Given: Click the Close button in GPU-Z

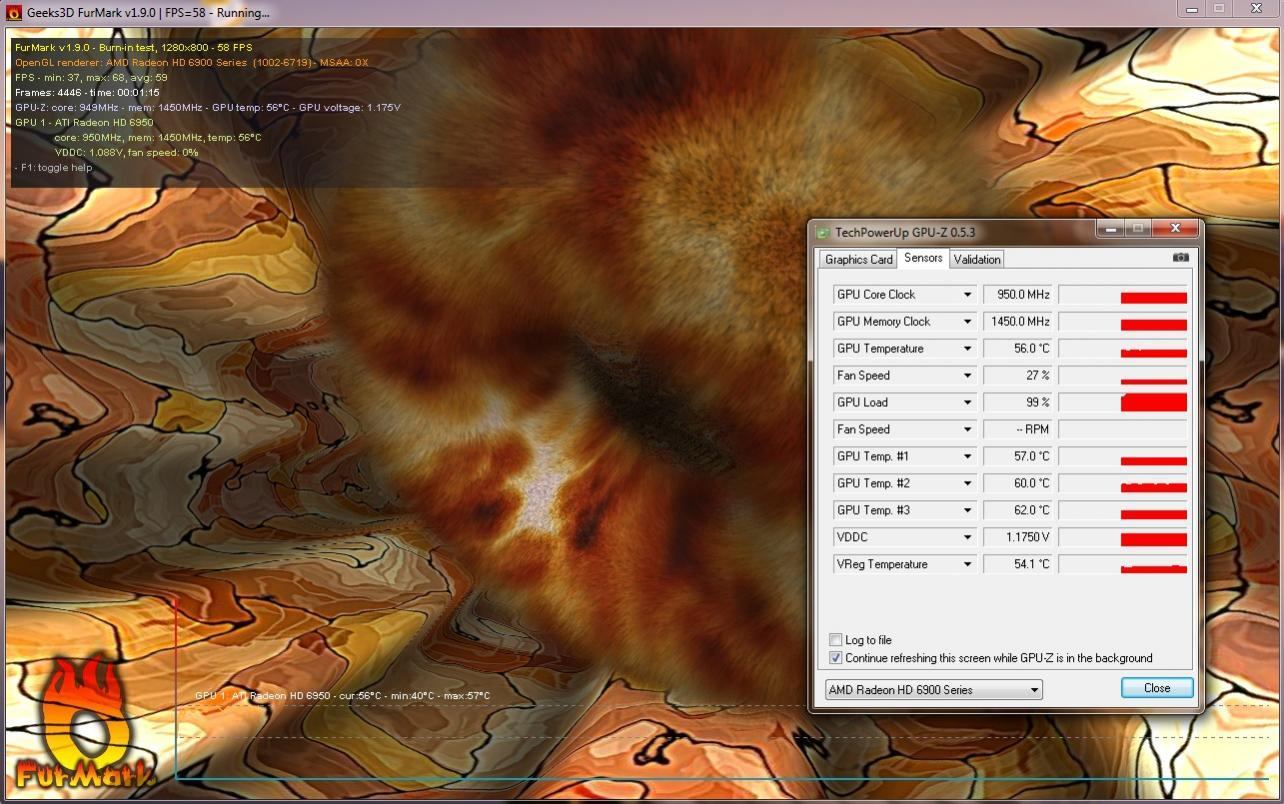Looking at the screenshot, I should [1157, 688].
